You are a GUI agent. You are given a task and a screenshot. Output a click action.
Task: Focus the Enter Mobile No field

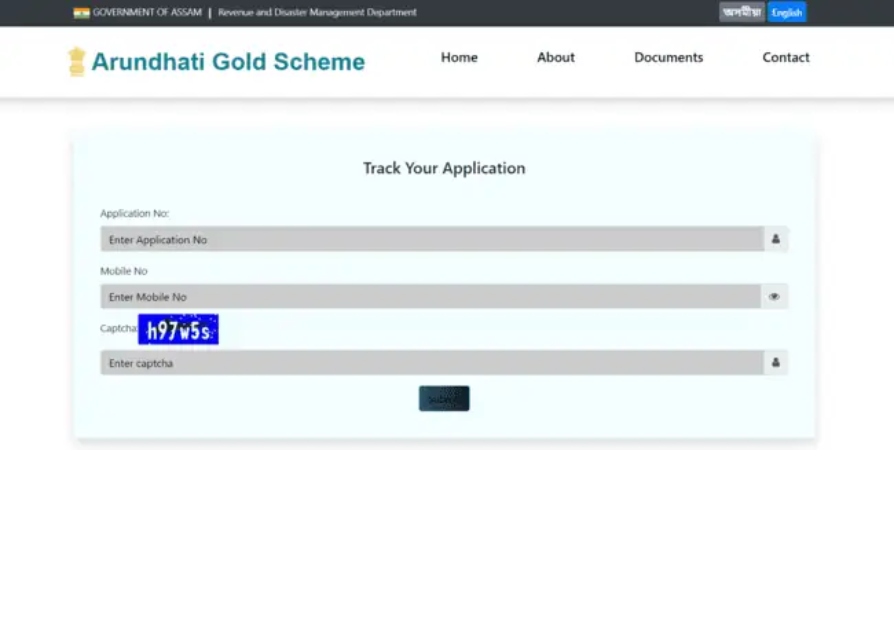430,297
